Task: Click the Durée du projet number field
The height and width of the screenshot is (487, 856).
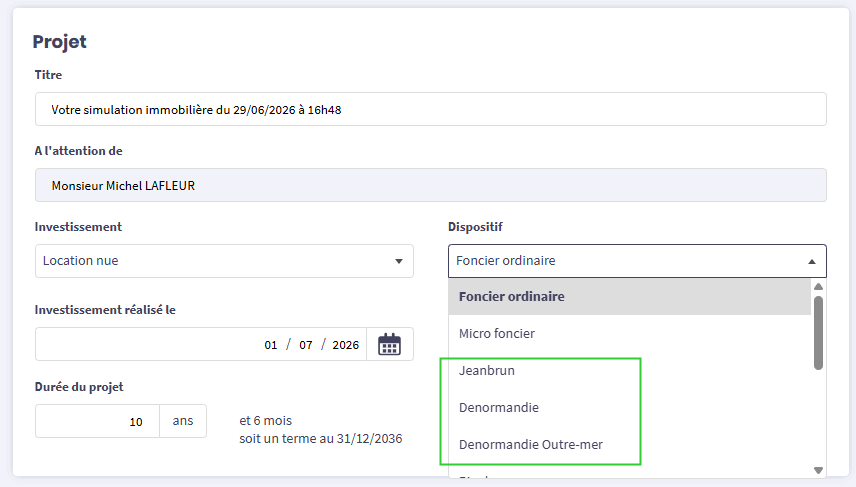Action: [x=97, y=421]
